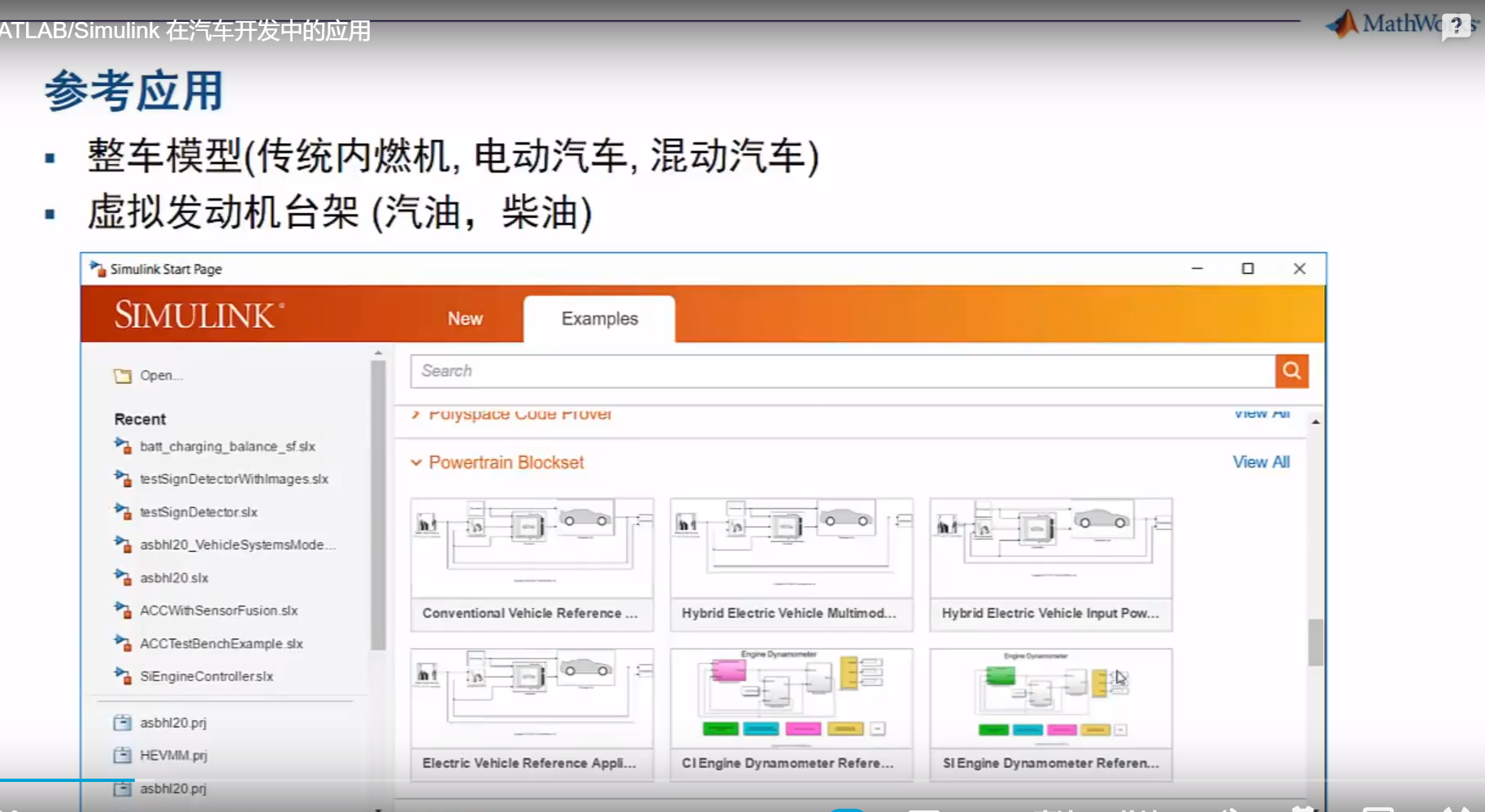Minimize the Simulink Start Page window
This screenshot has width=1485, height=812.
coord(1197,269)
